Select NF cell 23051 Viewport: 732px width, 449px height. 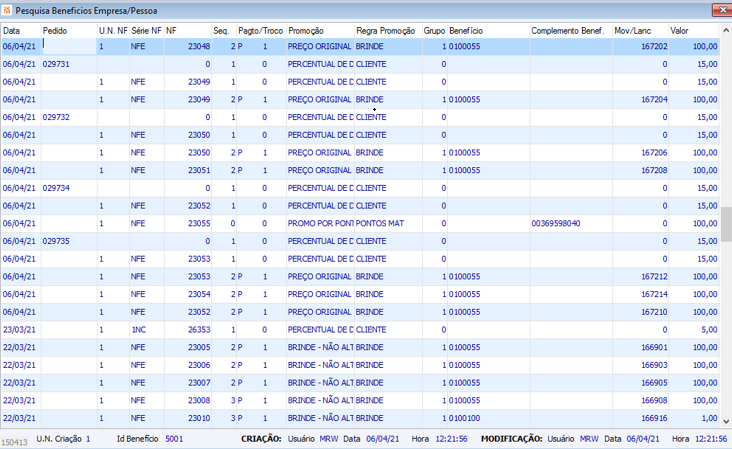(188, 170)
